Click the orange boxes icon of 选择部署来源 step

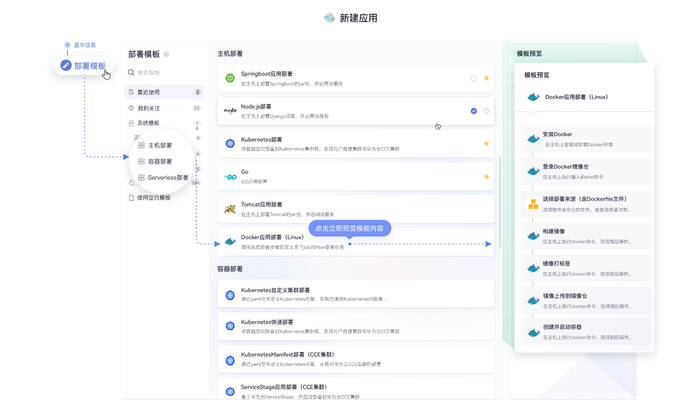click(533, 204)
